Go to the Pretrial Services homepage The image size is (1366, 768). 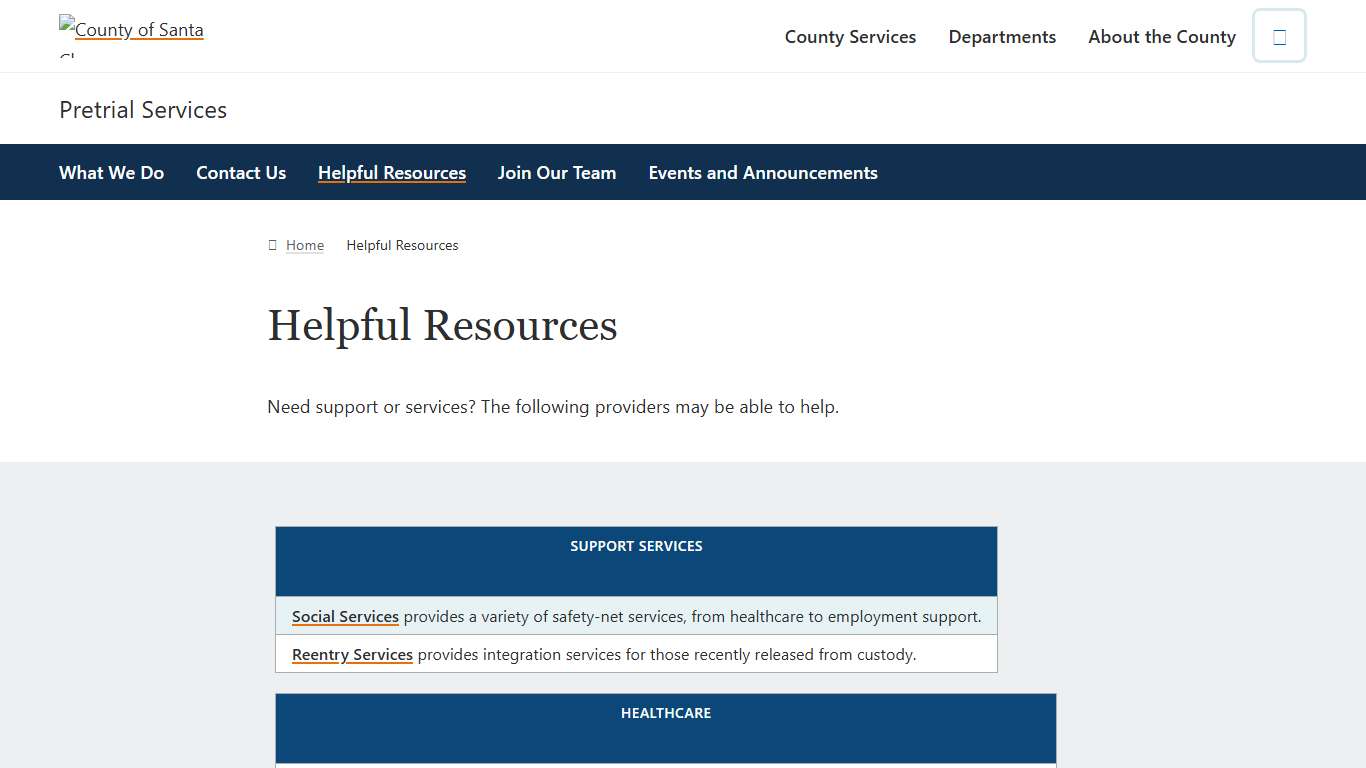tap(142, 109)
